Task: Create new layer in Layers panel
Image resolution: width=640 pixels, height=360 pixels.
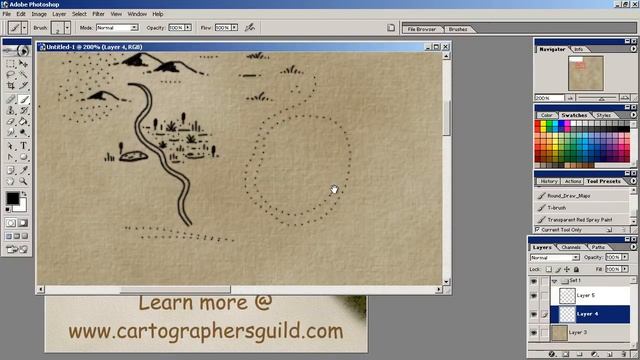Action: [610, 354]
